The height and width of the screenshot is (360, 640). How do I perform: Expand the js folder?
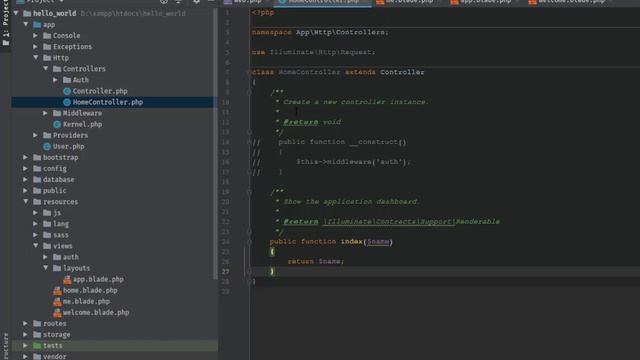click(36, 213)
